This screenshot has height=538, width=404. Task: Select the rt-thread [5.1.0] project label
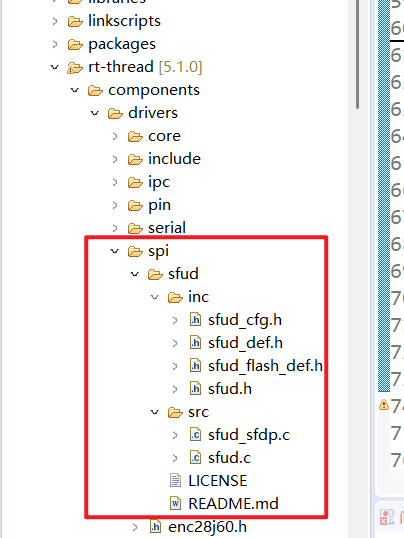click(145, 67)
